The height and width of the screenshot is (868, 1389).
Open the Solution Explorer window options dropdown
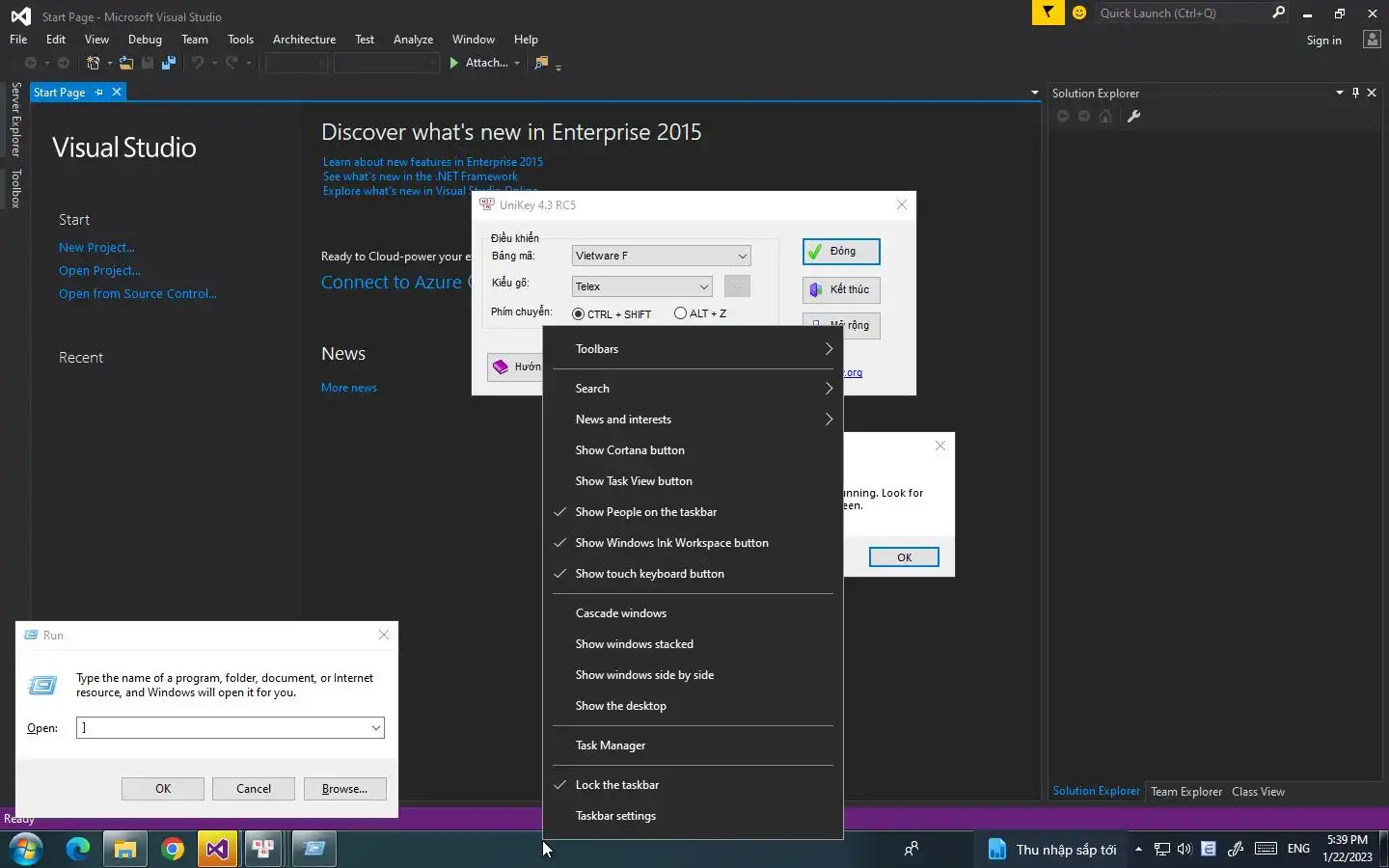point(1340,93)
